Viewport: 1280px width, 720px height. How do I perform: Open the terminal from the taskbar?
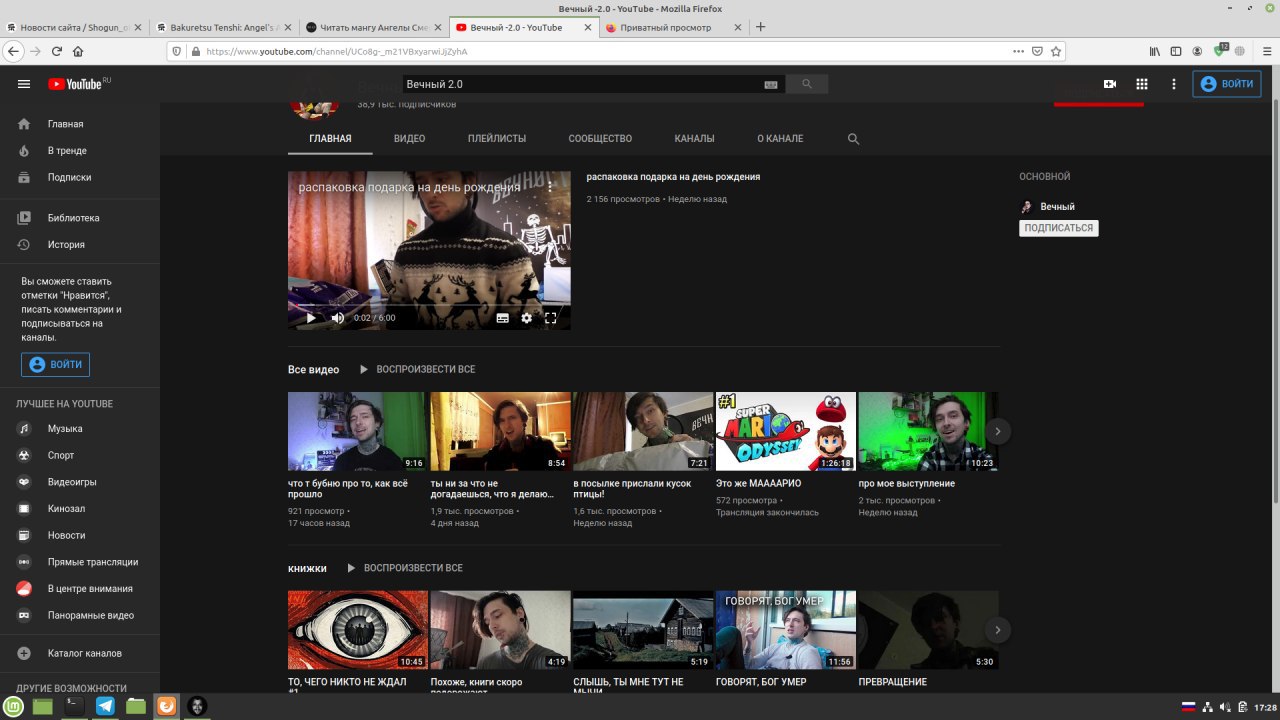coord(73,706)
